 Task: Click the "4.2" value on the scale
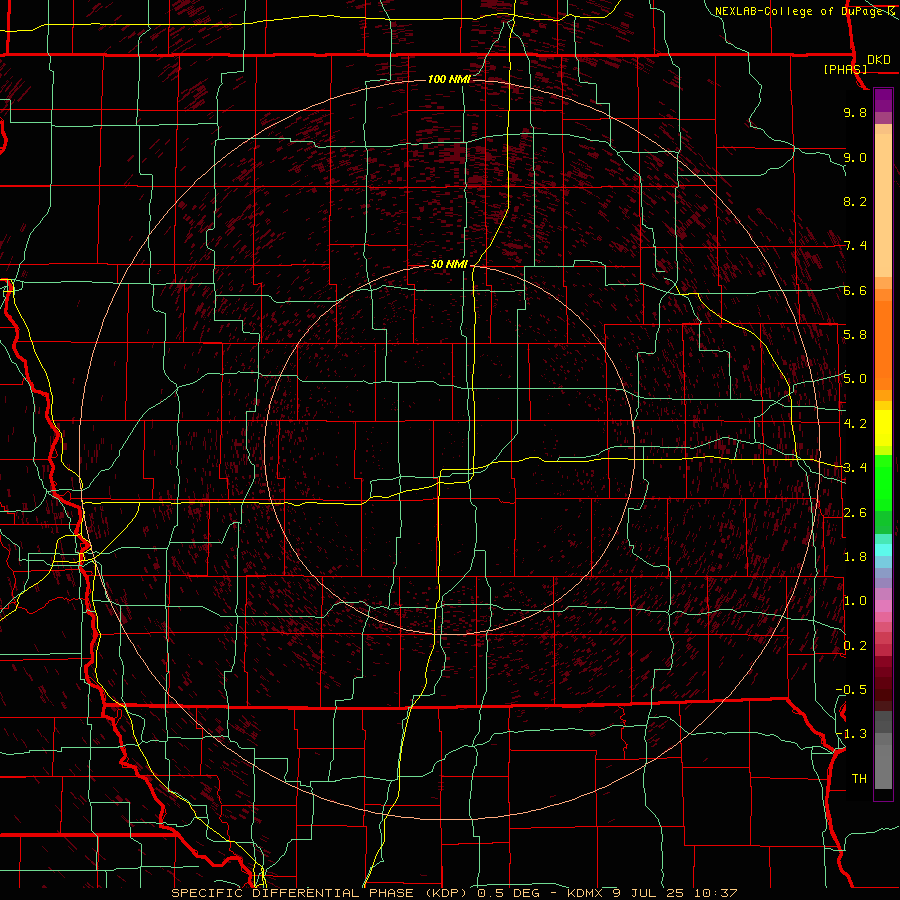pos(855,424)
